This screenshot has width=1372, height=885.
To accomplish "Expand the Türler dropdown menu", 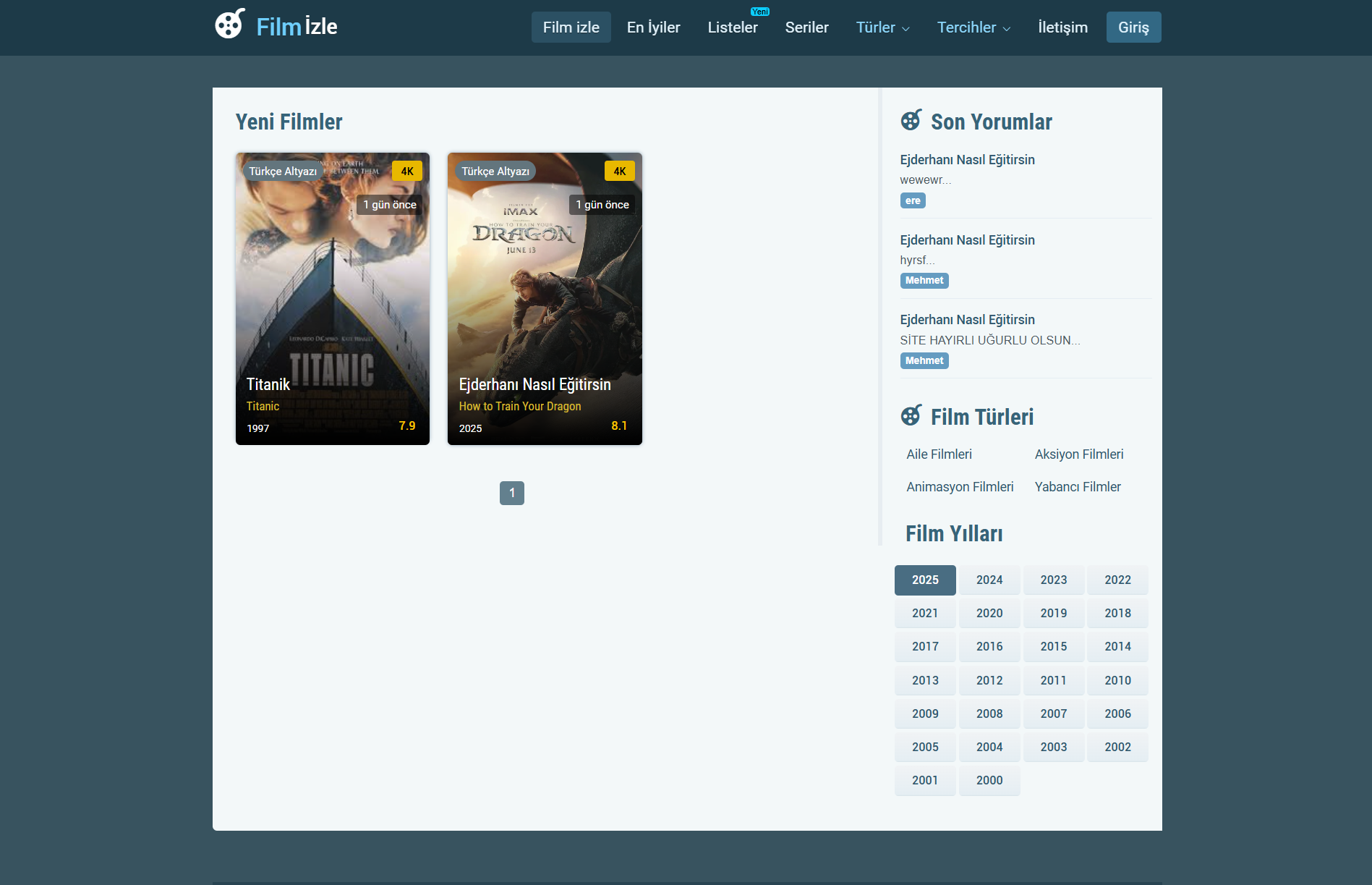I will (882, 27).
